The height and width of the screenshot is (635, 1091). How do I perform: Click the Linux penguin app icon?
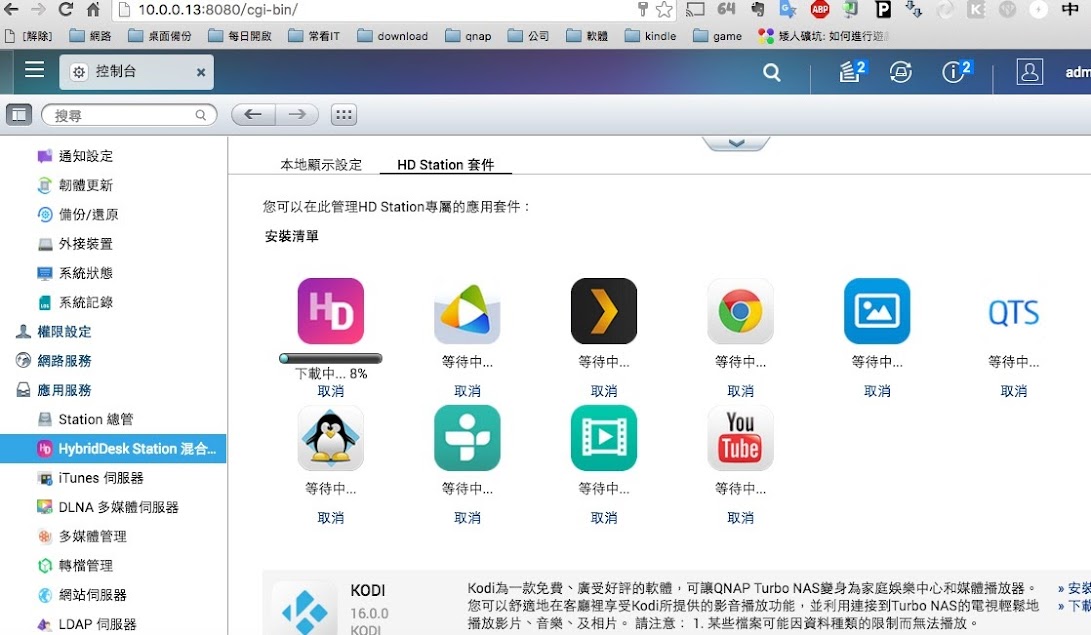coord(331,438)
